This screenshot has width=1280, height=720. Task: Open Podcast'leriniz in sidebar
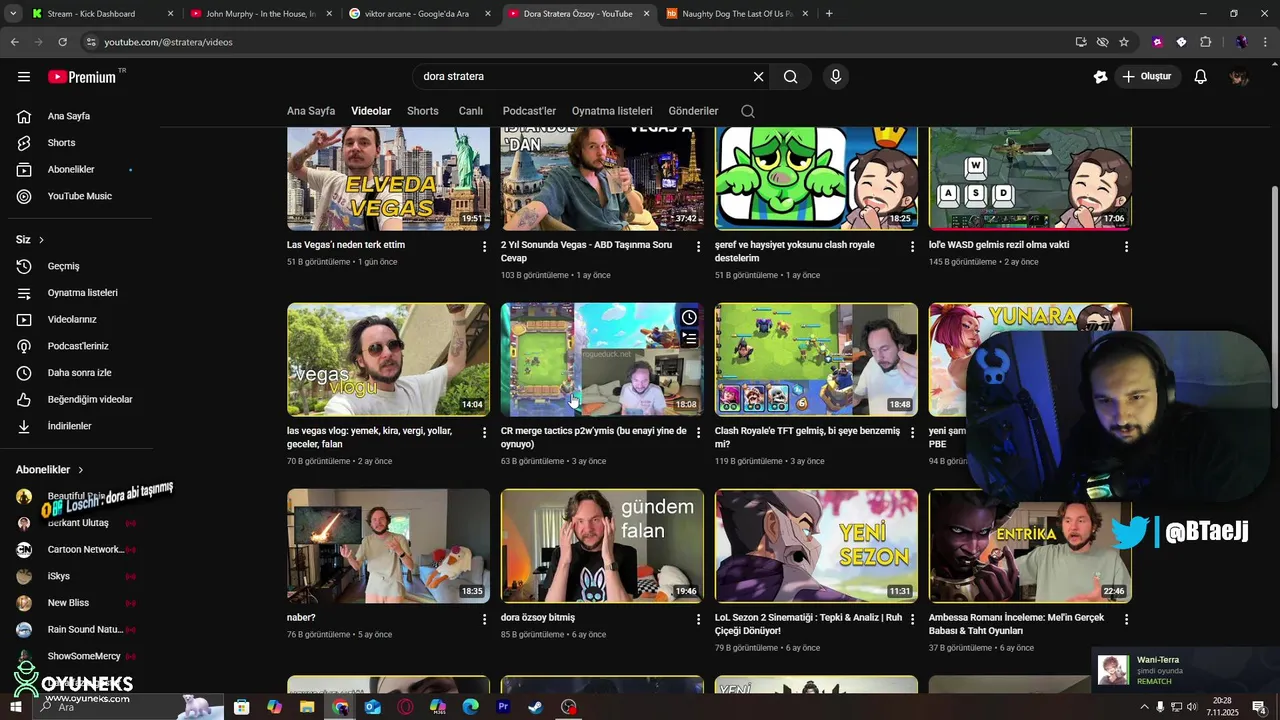80,346
